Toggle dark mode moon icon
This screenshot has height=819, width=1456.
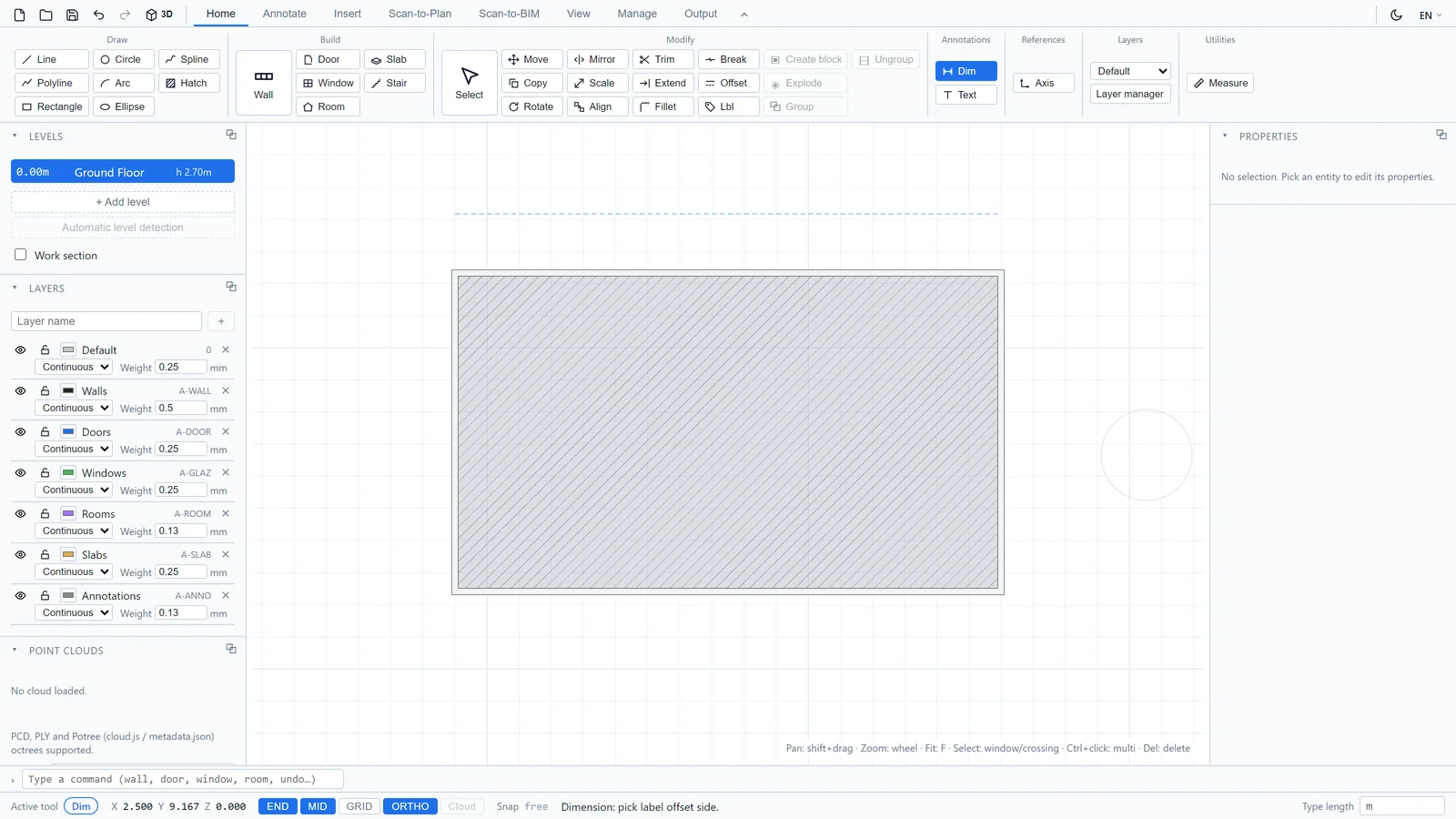pos(1396,15)
